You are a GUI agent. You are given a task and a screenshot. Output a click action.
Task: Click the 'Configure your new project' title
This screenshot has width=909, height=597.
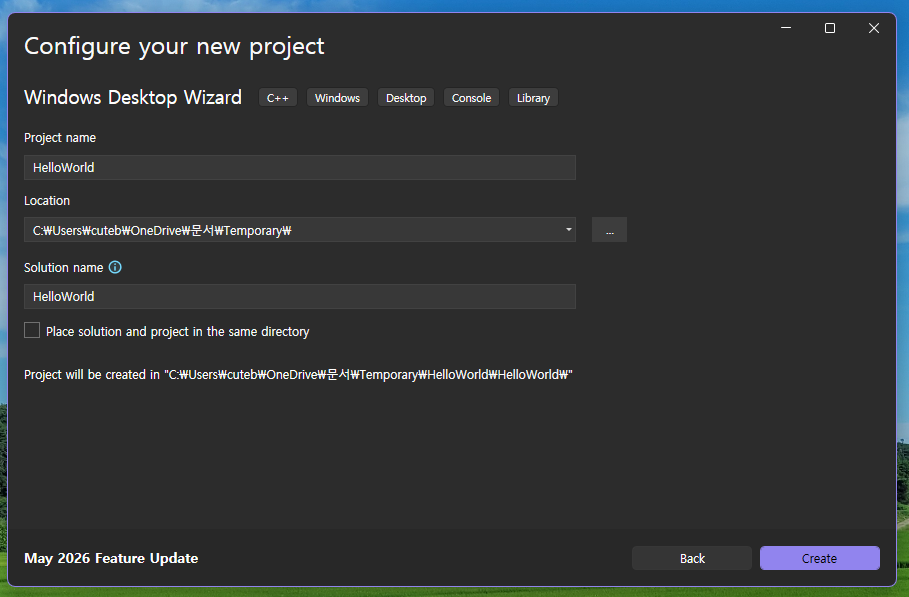coord(174,46)
